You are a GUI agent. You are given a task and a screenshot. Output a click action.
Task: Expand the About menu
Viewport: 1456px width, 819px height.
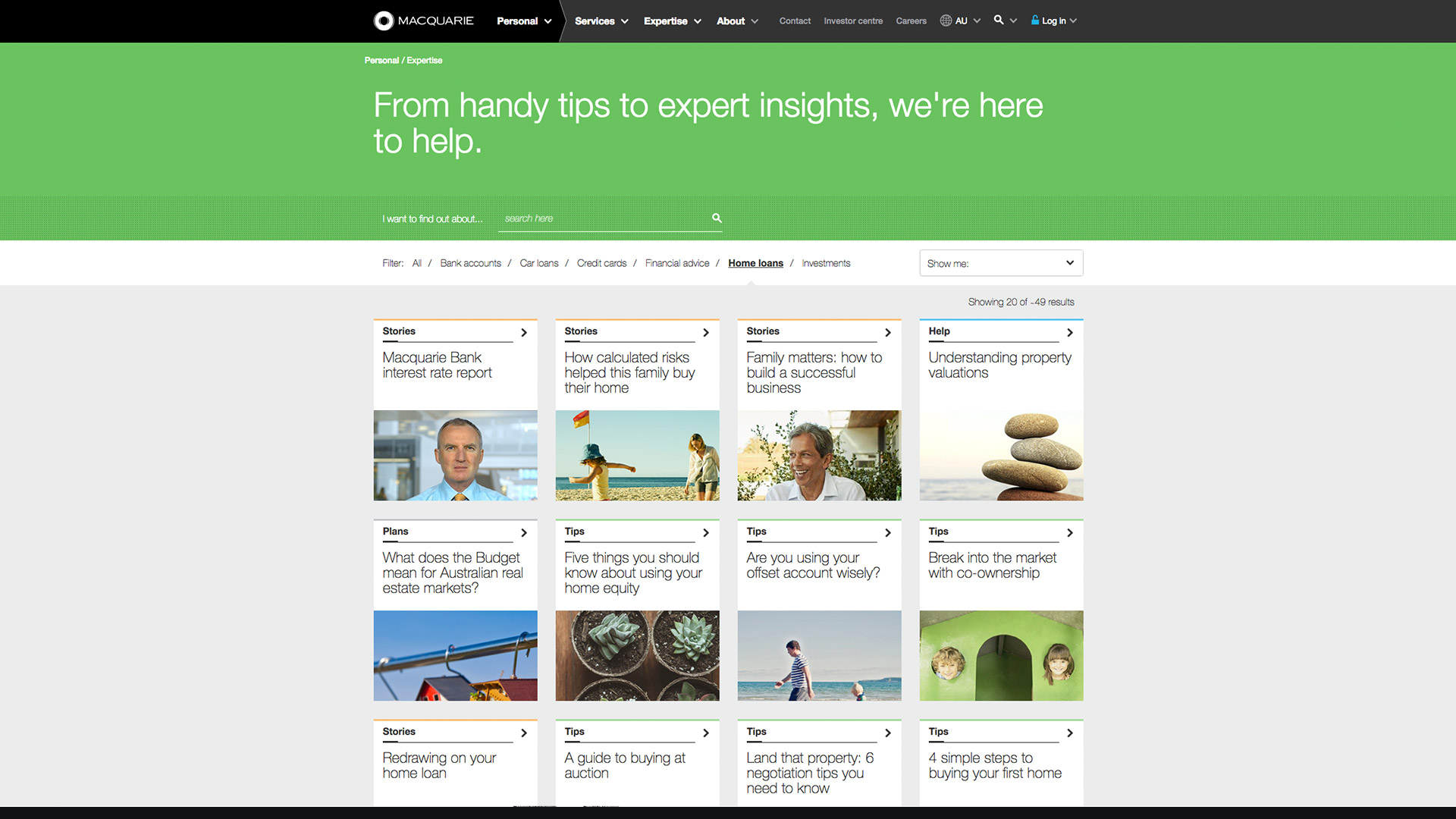tap(737, 20)
